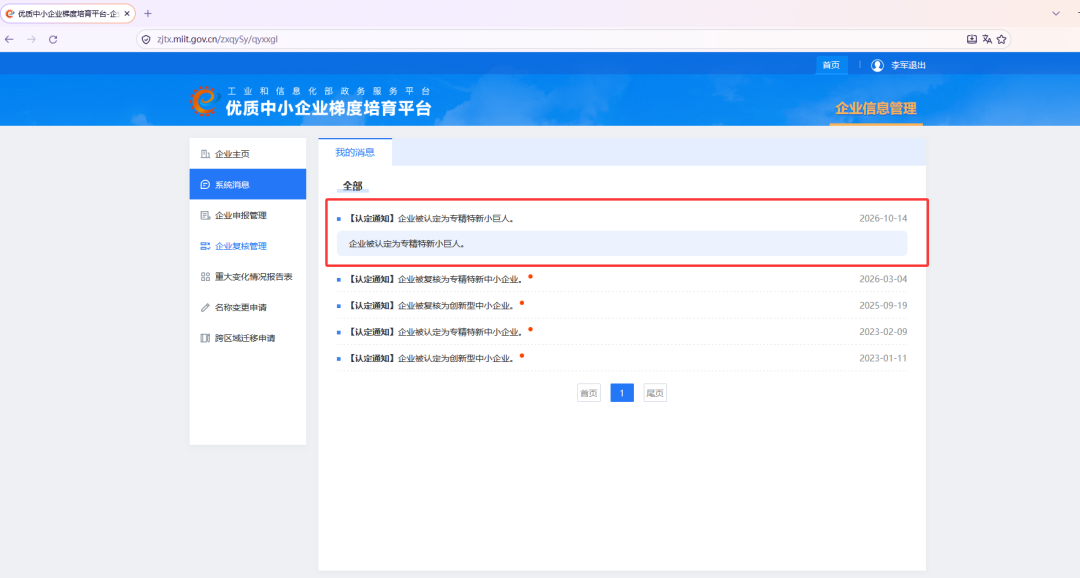1080x578 pixels.
Task: Click the 名称变更申请 pencil icon
Action: (x=205, y=307)
